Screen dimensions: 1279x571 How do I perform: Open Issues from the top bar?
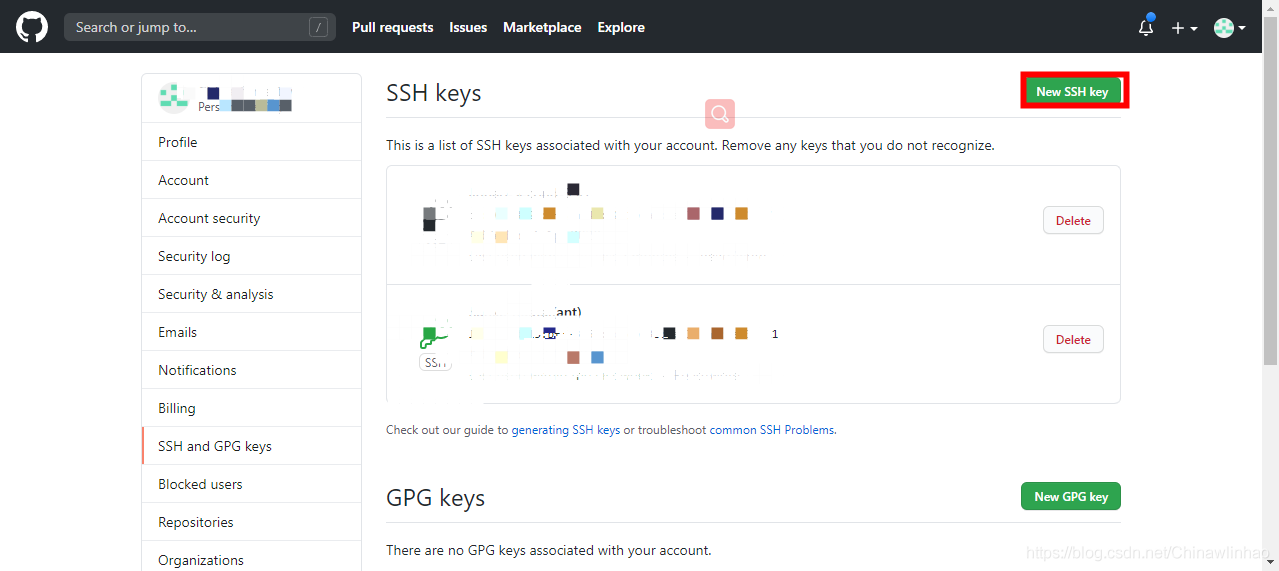coord(468,27)
